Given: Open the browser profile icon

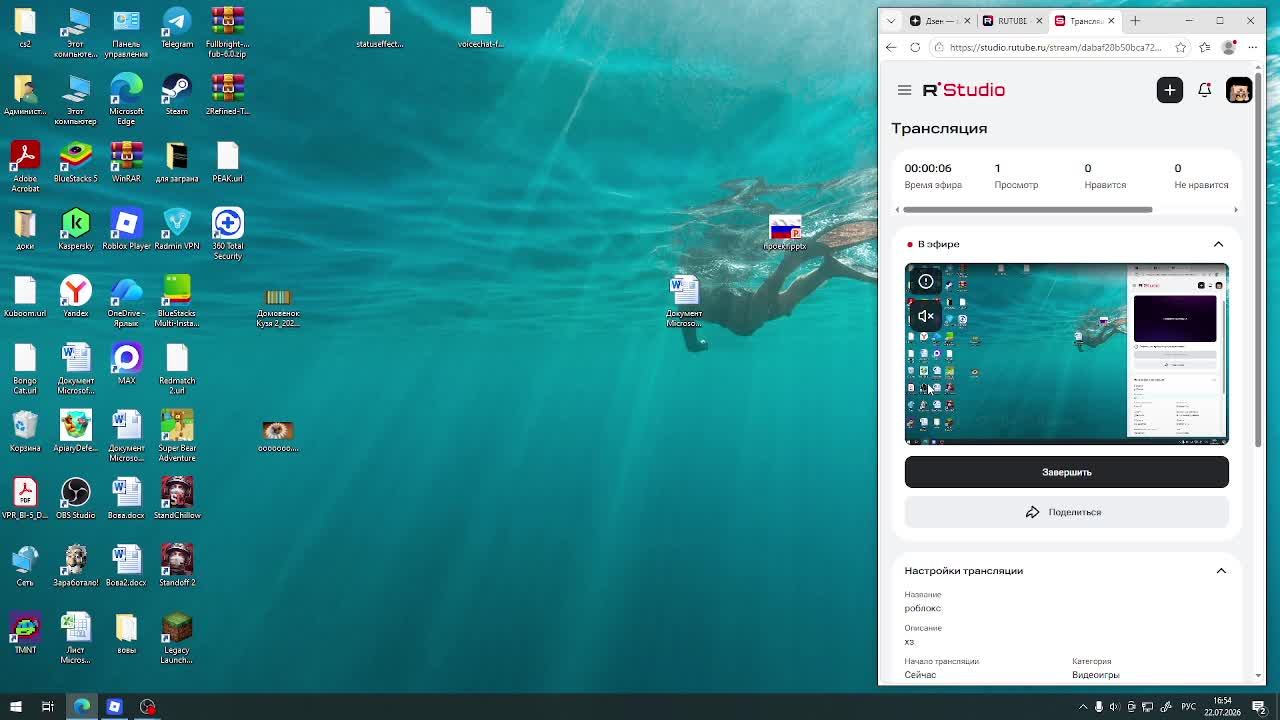Looking at the screenshot, I should coord(1229,47).
